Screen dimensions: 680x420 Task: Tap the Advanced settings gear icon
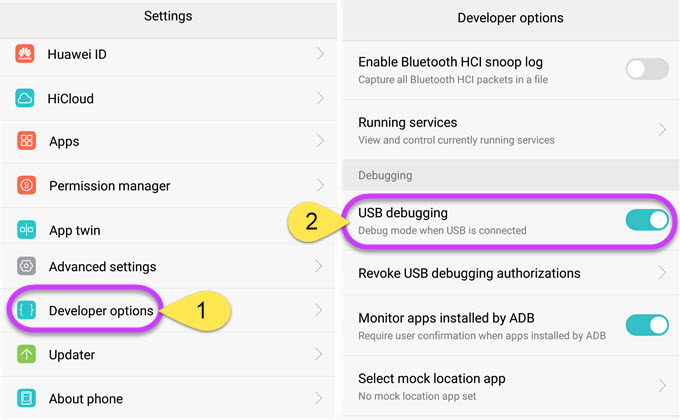[x=27, y=266]
